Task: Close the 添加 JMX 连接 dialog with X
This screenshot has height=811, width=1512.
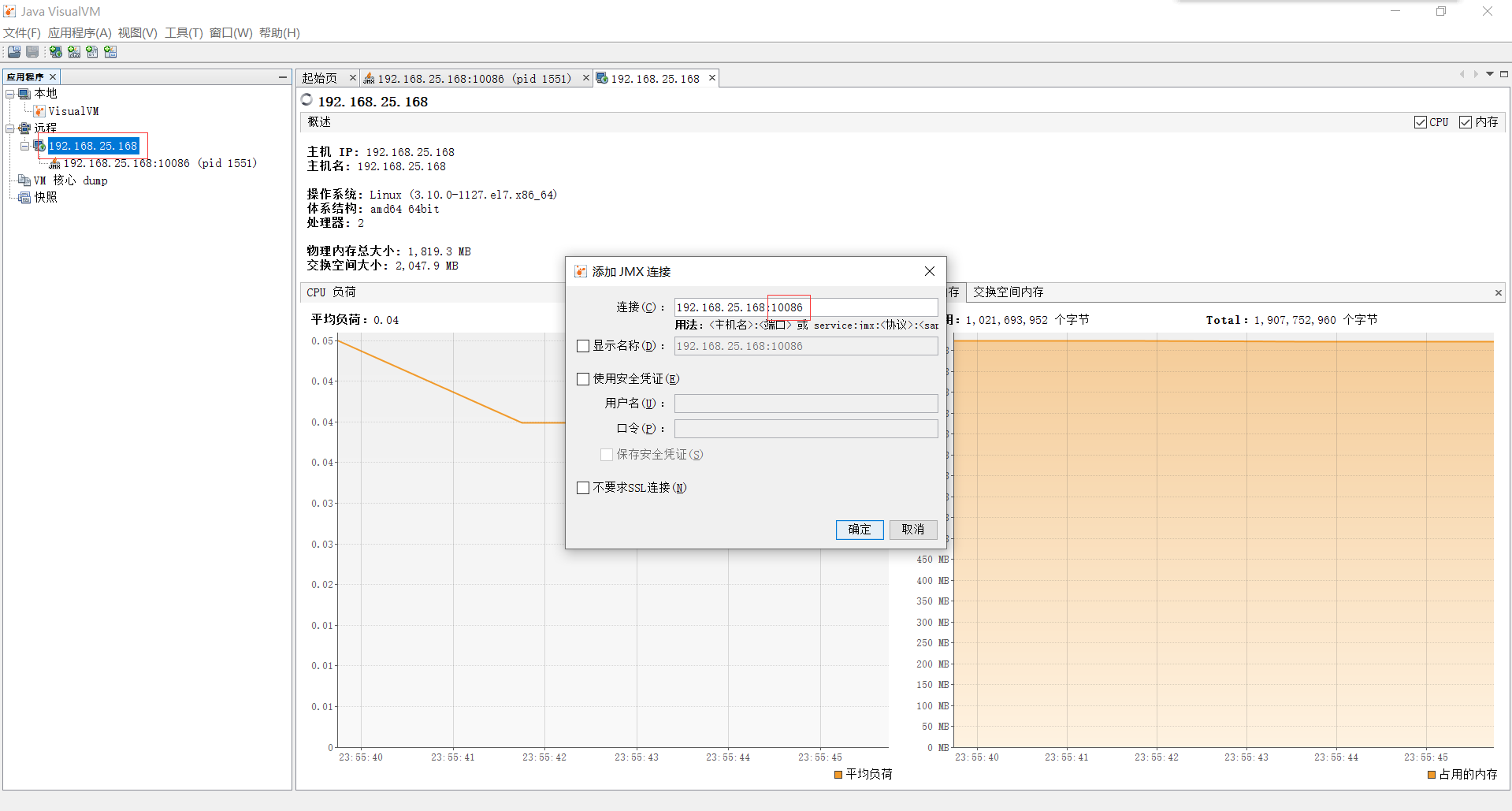Action: (930, 271)
